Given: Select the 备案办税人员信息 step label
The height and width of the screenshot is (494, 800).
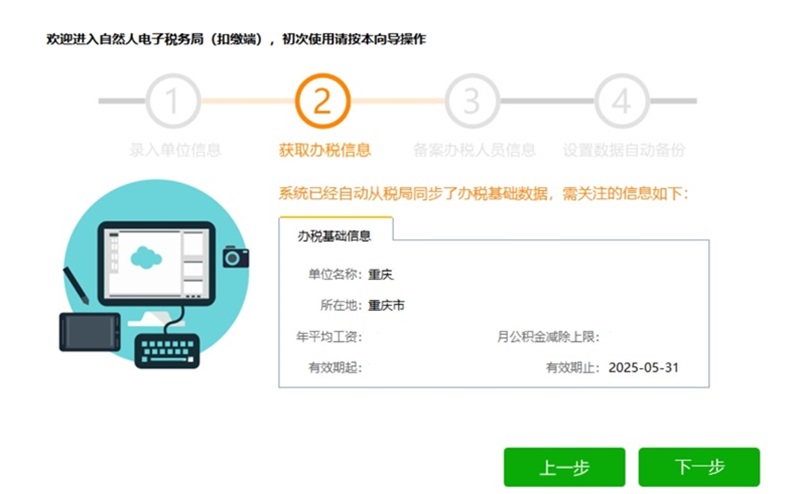Looking at the screenshot, I should pos(474,150).
